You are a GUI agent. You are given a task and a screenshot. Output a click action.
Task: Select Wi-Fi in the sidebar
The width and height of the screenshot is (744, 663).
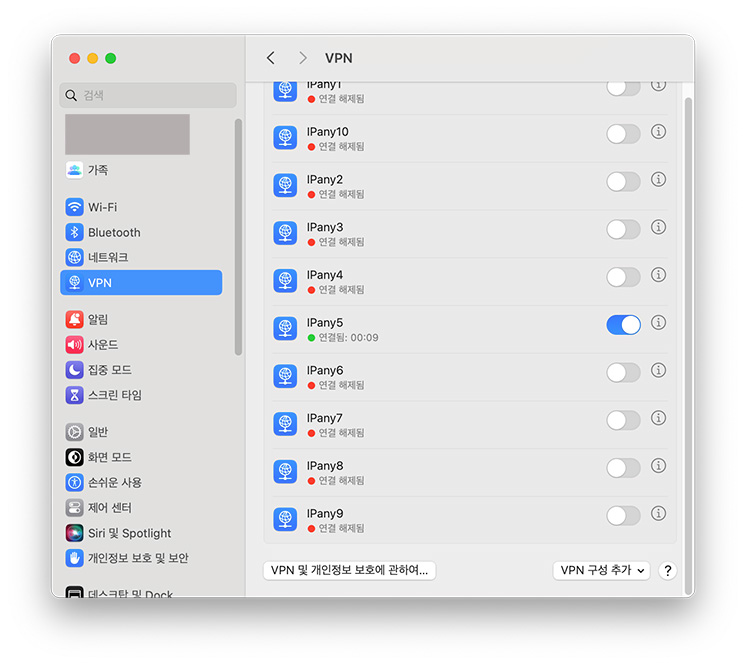pos(102,207)
